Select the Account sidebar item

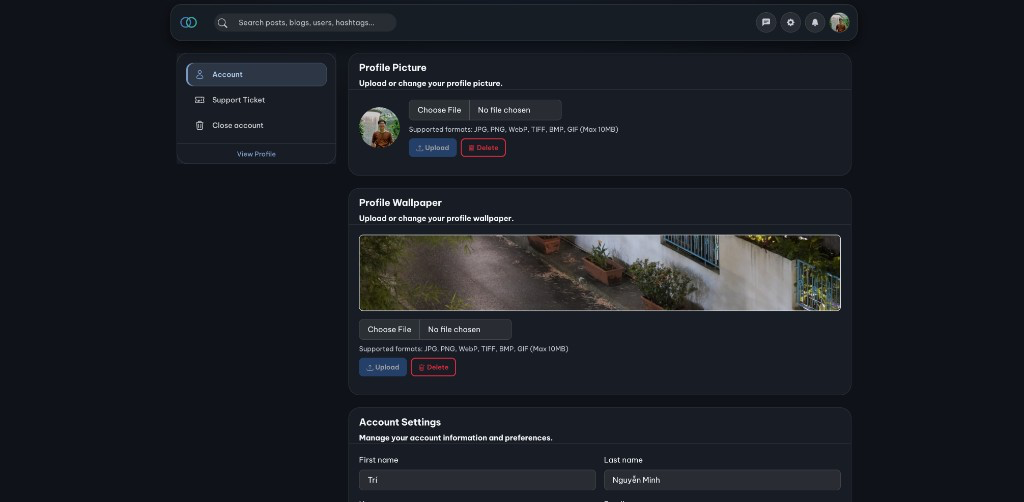coord(257,74)
